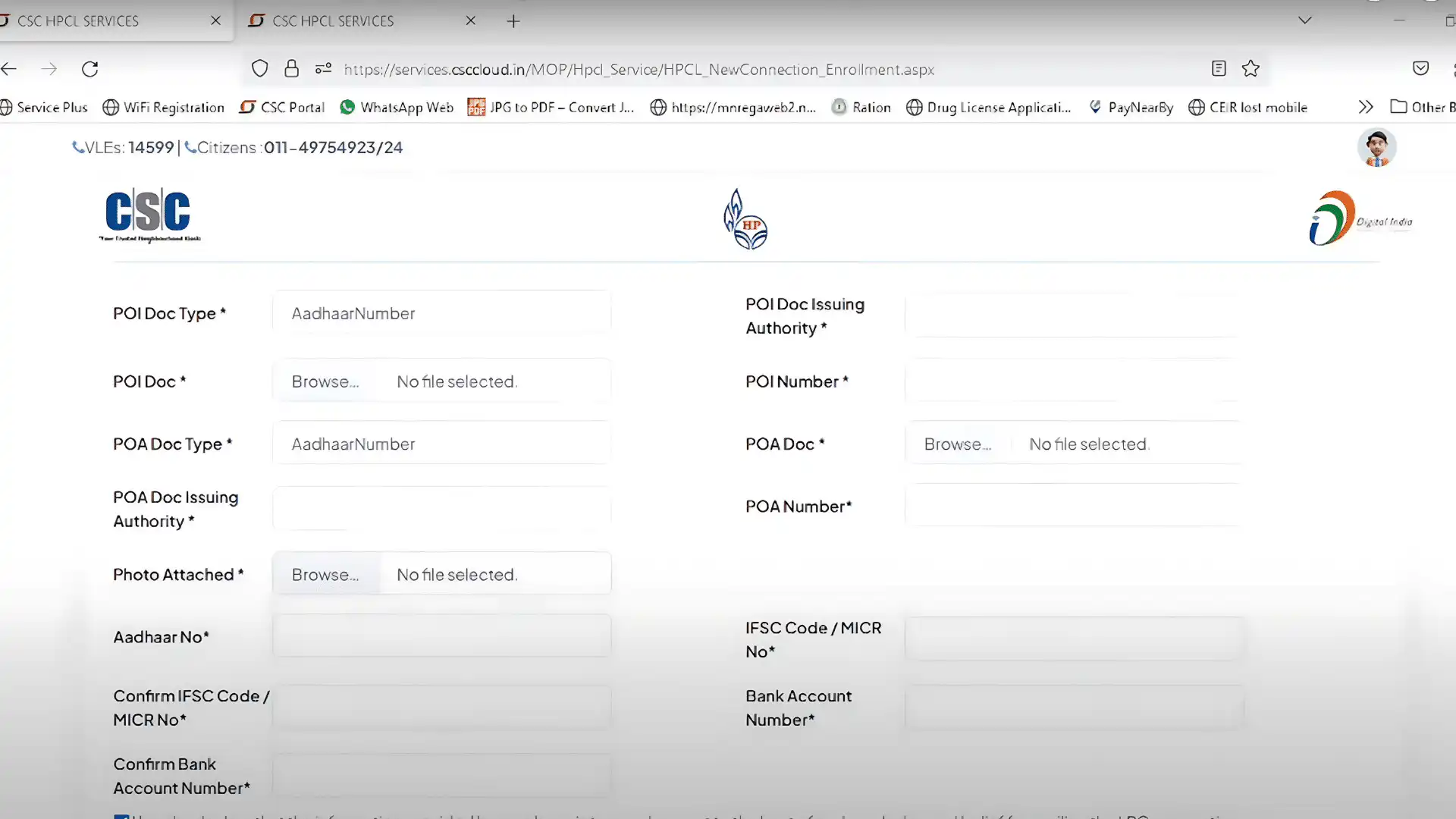Open the tracking protection shield icon
1456x819 pixels.
coord(260,68)
